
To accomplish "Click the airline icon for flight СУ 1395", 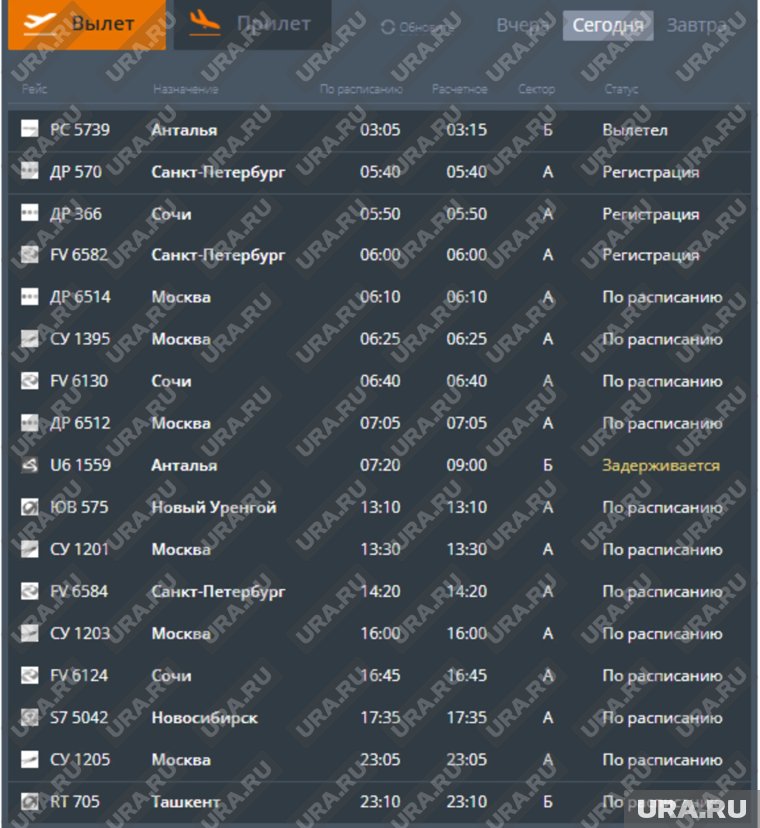I will tap(30, 339).
